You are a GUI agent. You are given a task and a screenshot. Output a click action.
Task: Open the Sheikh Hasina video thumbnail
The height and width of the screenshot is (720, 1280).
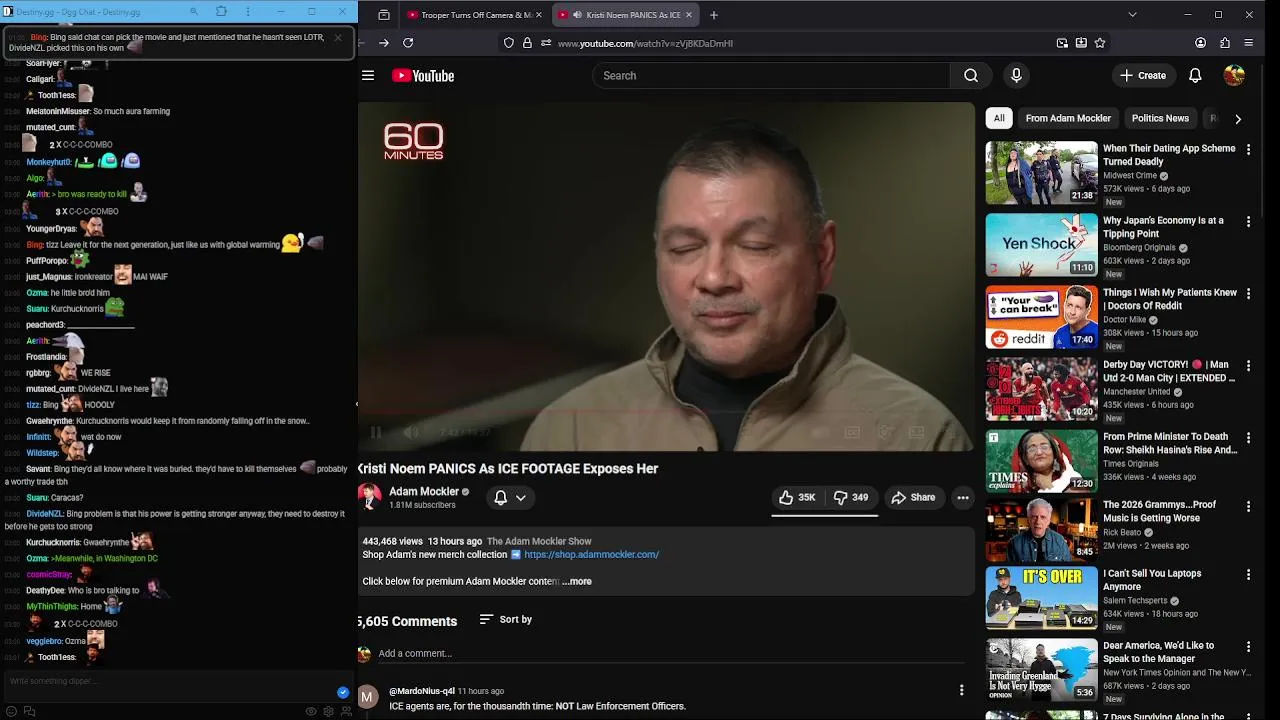coord(1041,461)
